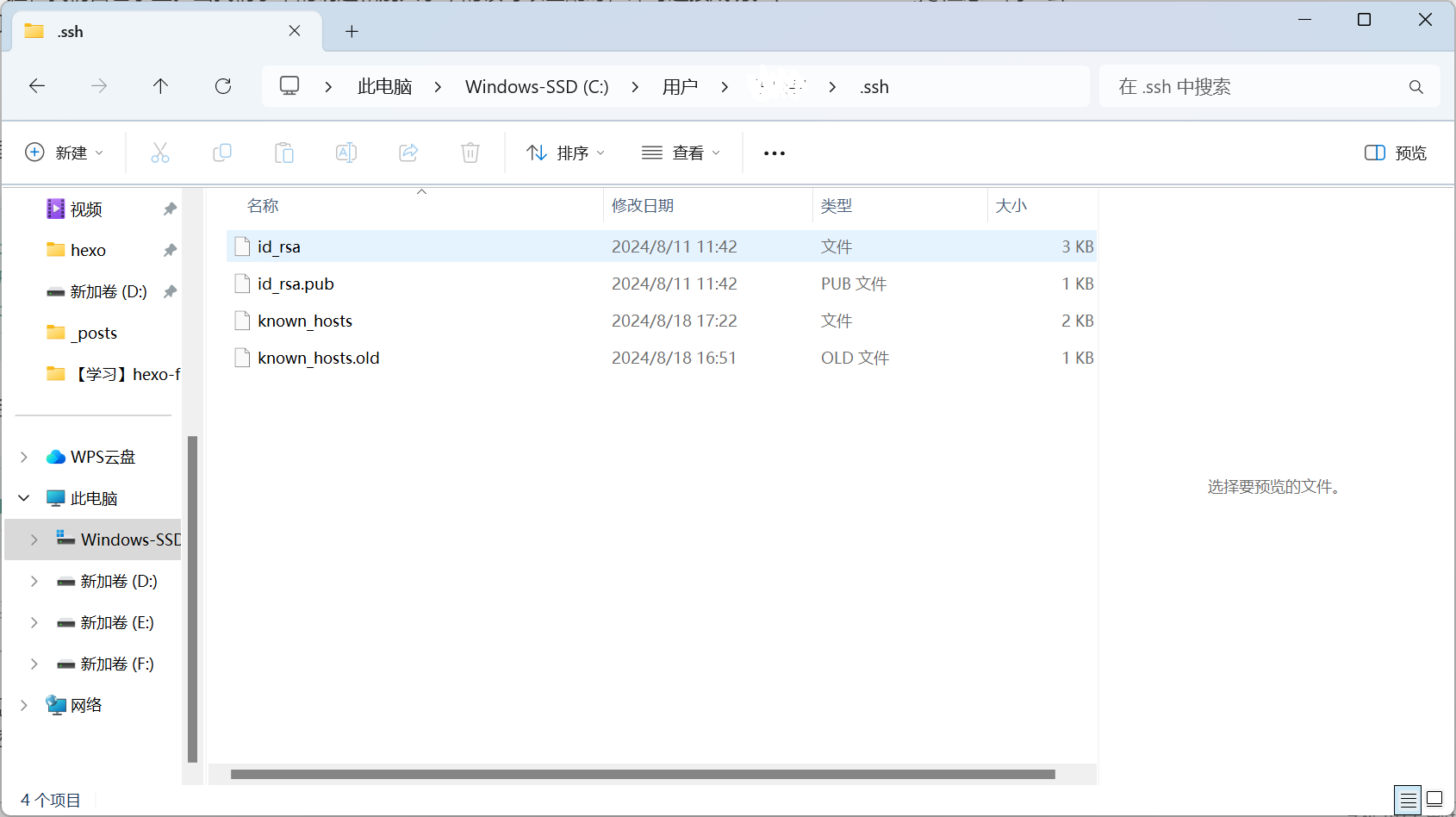1456x817 pixels.
Task: Expand the 网络 tree node
Action: tap(24, 705)
